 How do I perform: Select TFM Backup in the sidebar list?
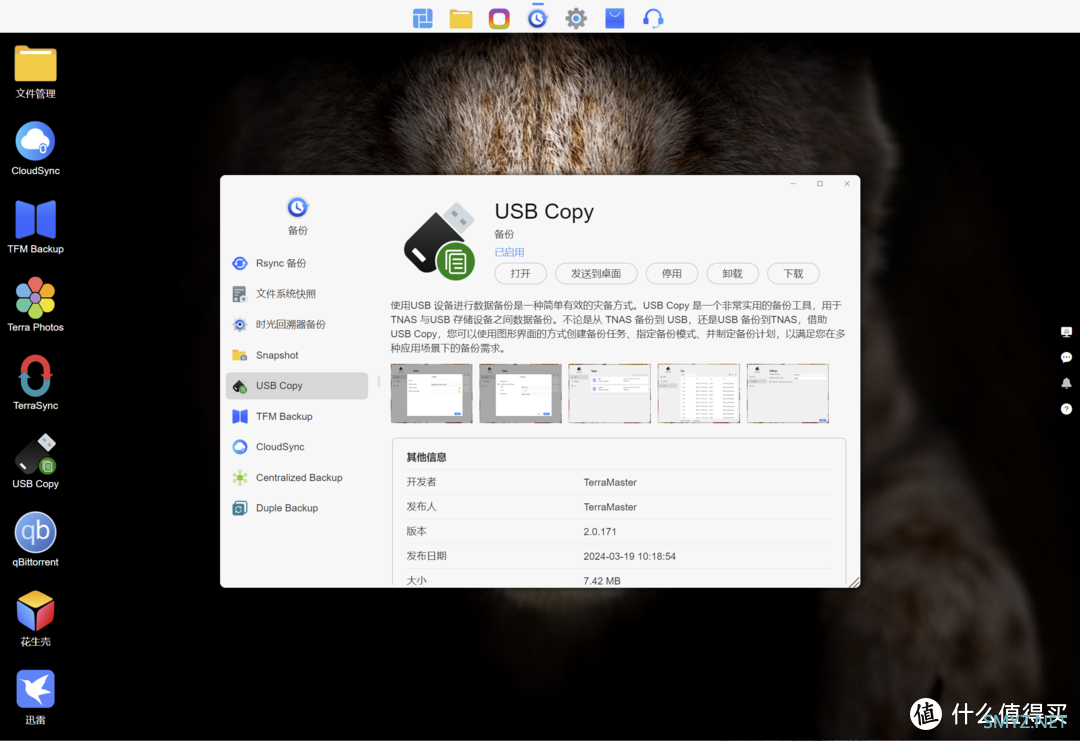pyautogui.click(x=297, y=416)
